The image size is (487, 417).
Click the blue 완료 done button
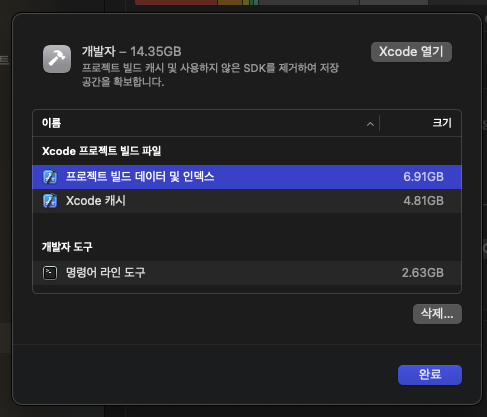tap(430, 375)
